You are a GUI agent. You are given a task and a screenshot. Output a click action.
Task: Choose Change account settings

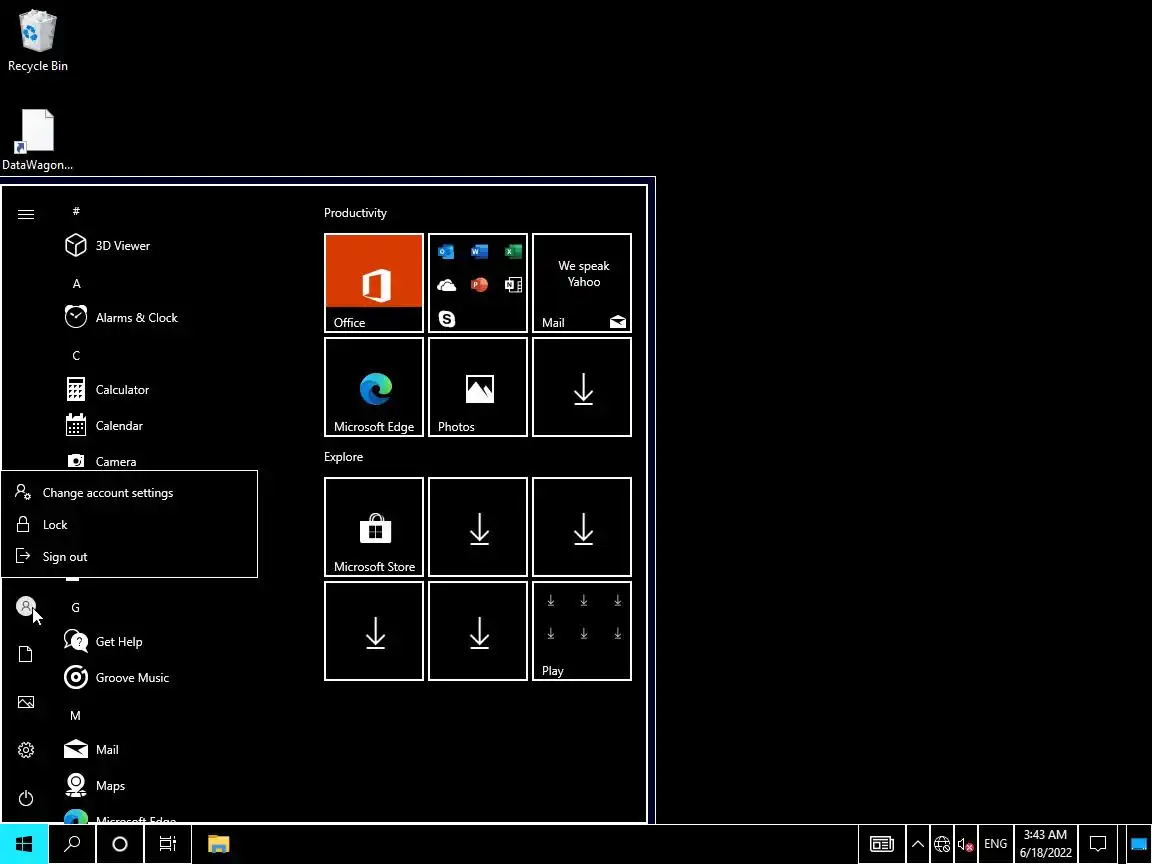coord(129,493)
